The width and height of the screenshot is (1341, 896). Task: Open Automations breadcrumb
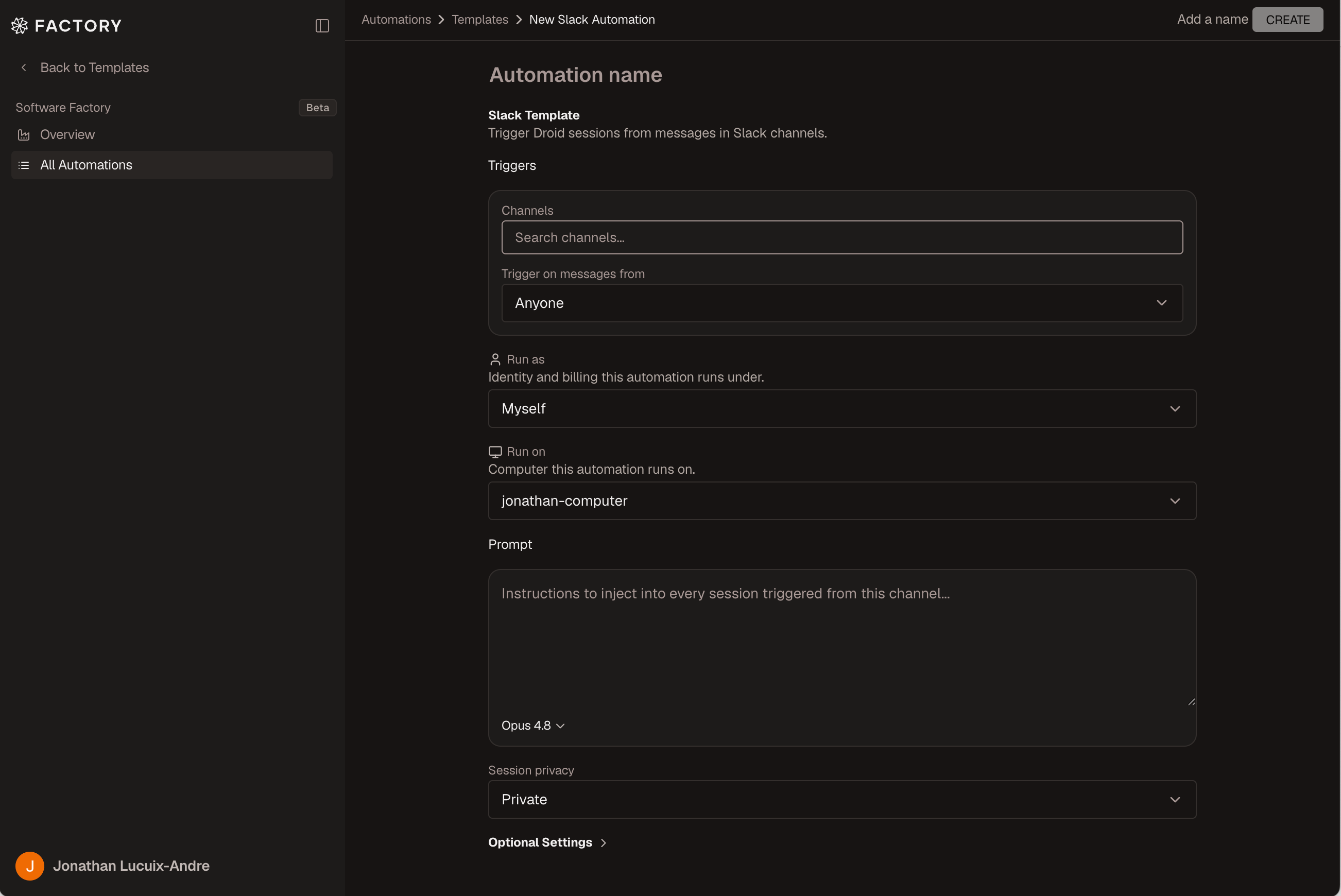(396, 20)
